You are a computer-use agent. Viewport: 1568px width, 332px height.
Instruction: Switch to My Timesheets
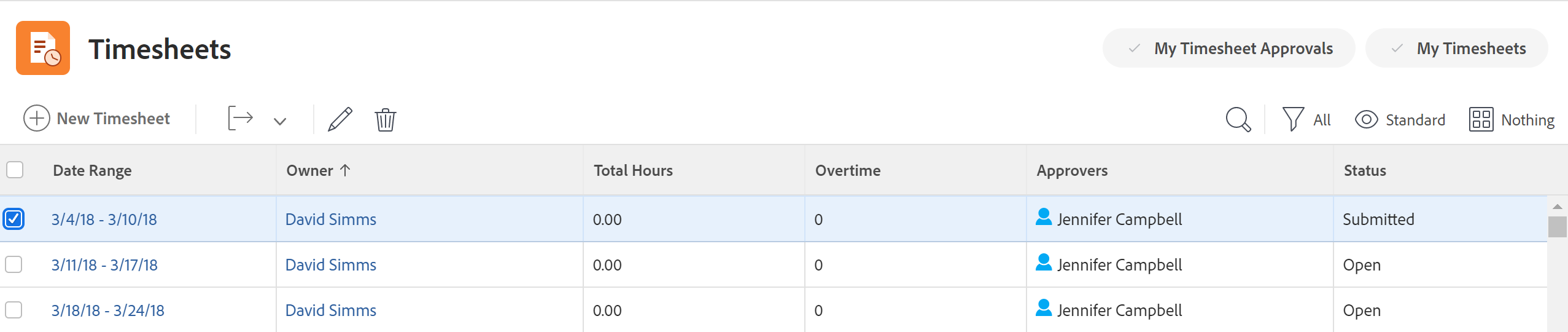click(1456, 48)
